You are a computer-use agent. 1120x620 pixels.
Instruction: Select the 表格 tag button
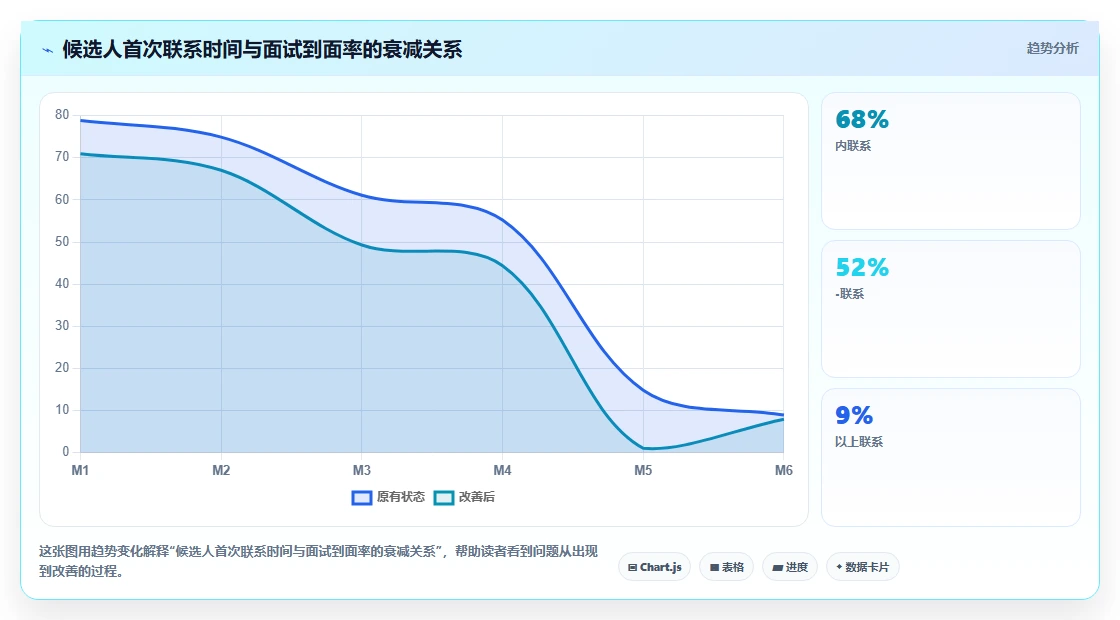[x=726, y=567]
